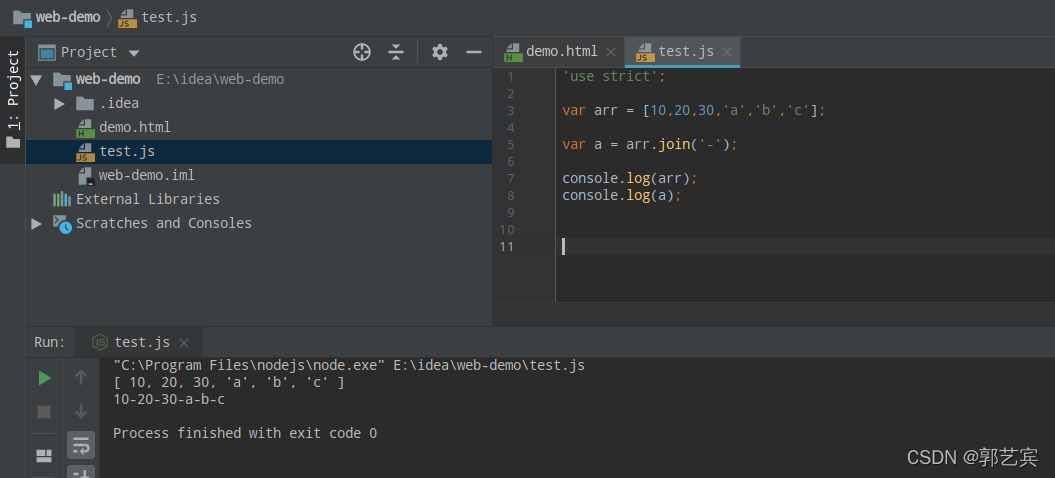Open the 1: Project side tool window tab
The width and height of the screenshot is (1055, 478).
[13, 100]
